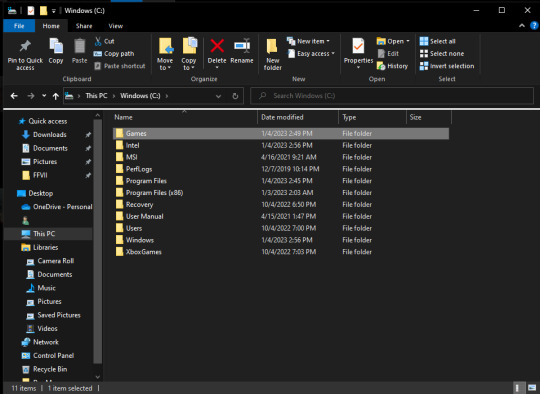Click Edit in the Open group
The height and width of the screenshot is (394, 540).
(x=388, y=54)
